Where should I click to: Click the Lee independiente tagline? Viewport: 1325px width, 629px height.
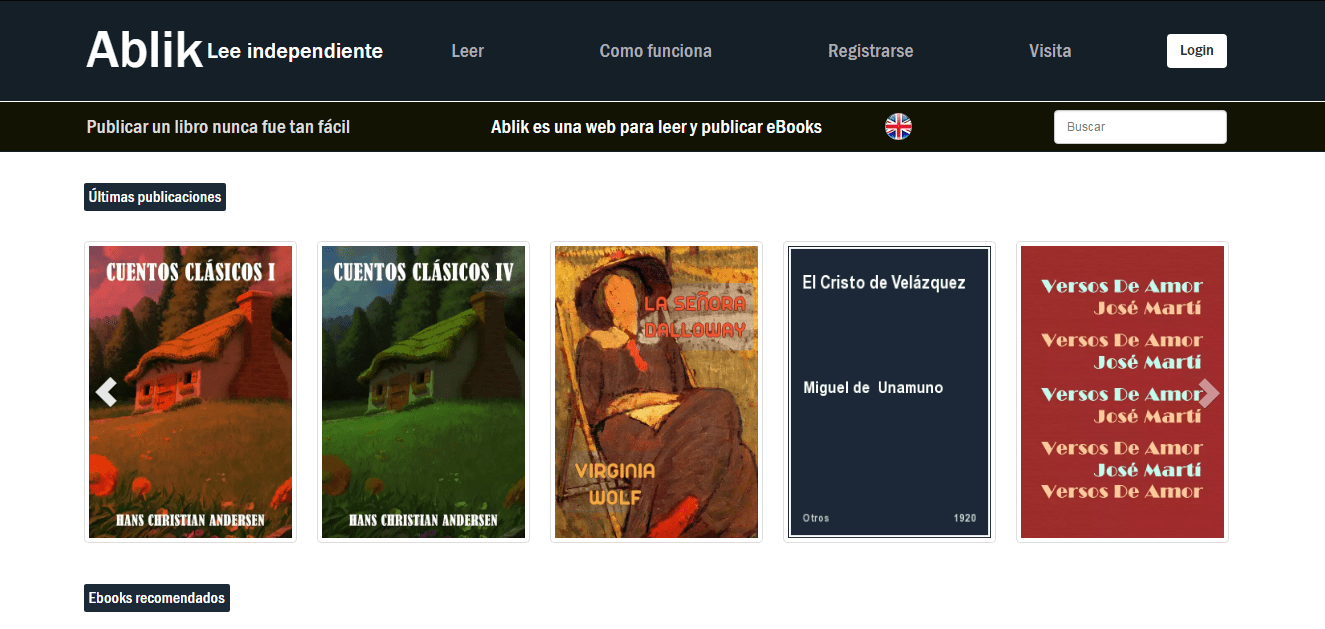295,51
